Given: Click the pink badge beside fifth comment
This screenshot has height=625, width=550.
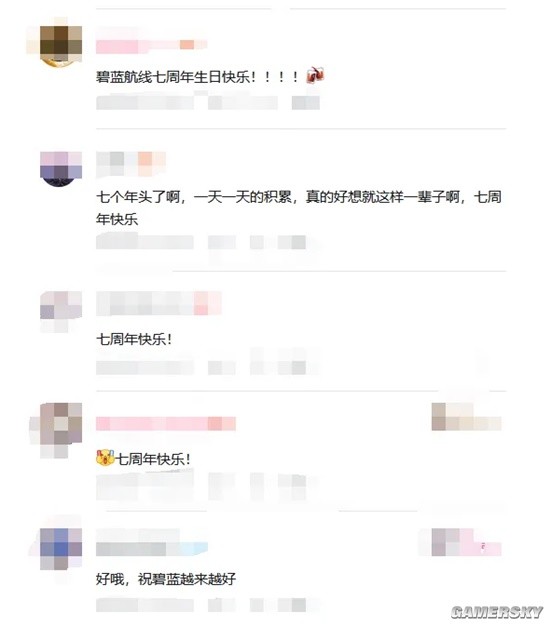Looking at the screenshot, I should [466, 542].
